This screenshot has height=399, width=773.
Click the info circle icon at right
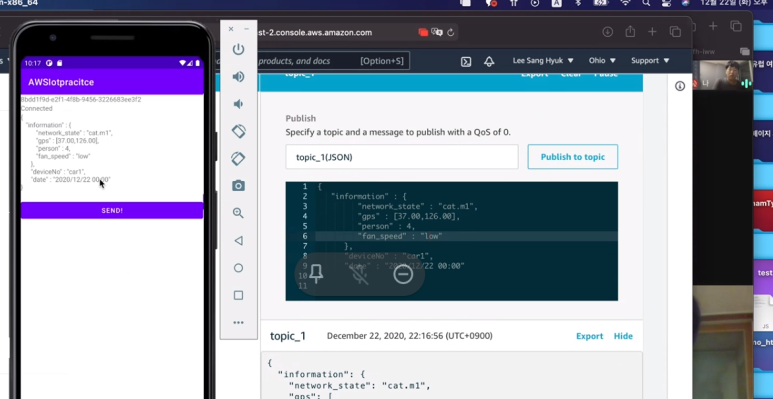point(680,86)
